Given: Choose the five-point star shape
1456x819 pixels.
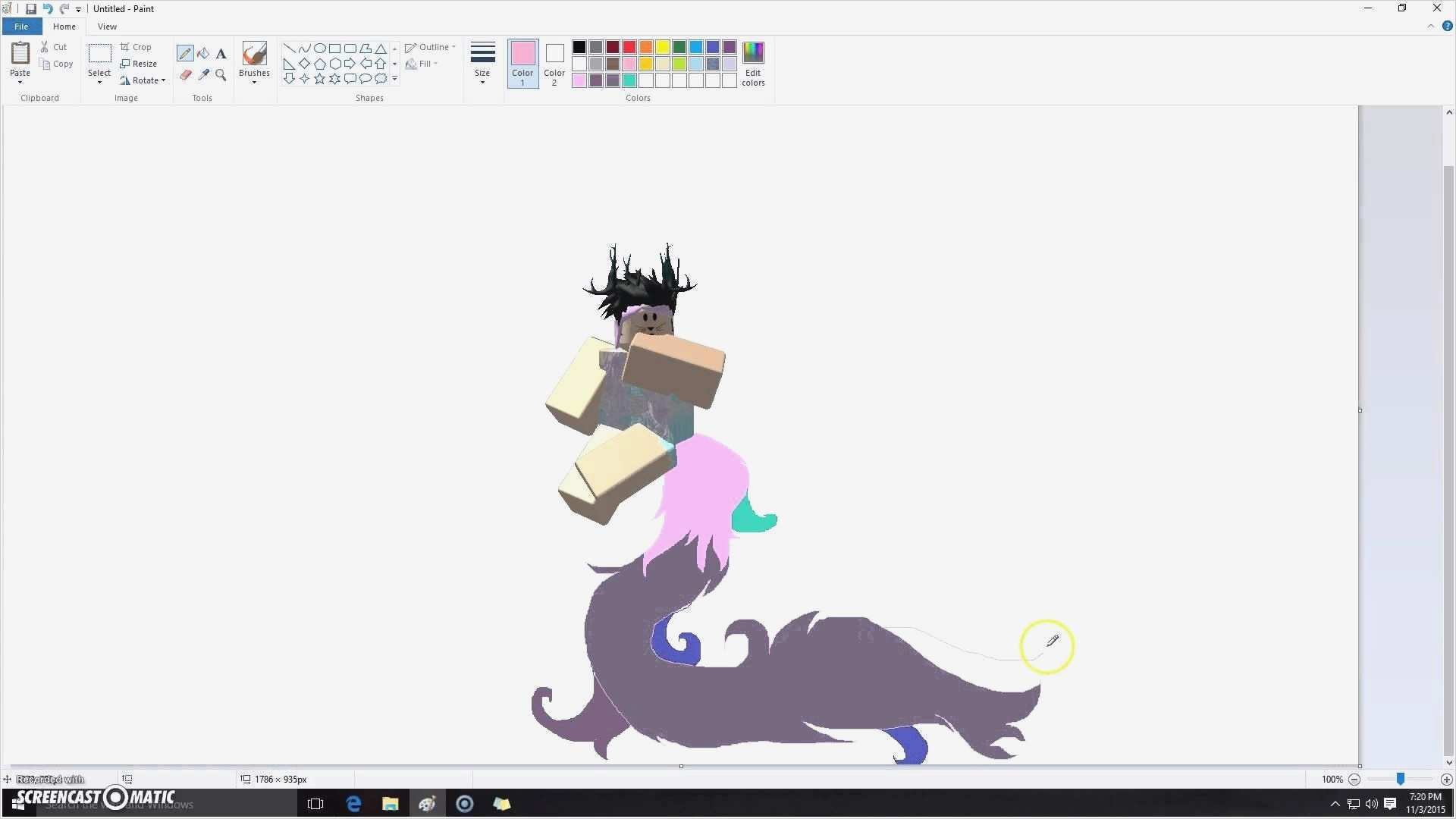Looking at the screenshot, I should pyautogui.click(x=319, y=79).
